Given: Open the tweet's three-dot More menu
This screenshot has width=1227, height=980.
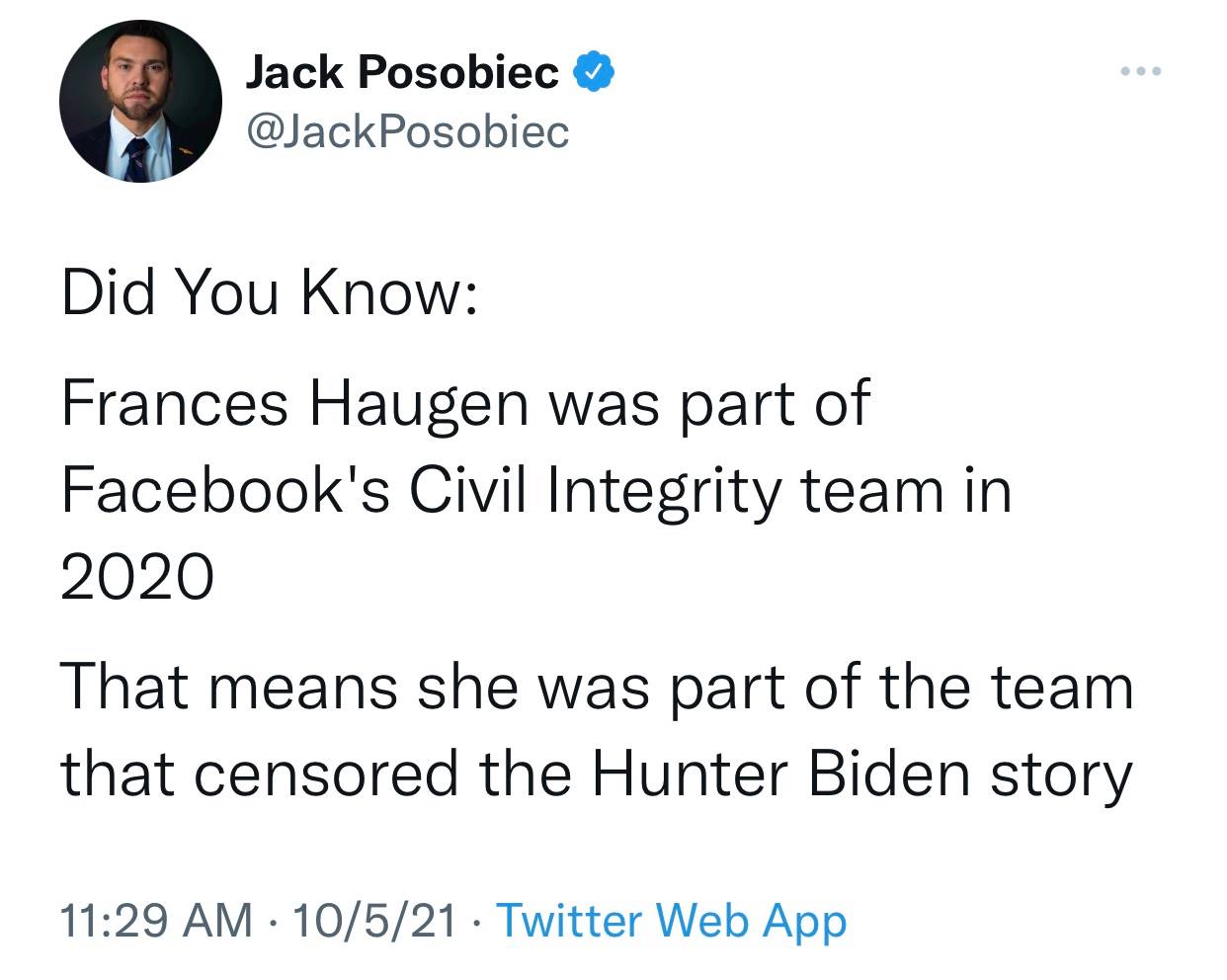Looking at the screenshot, I should tap(1142, 72).
